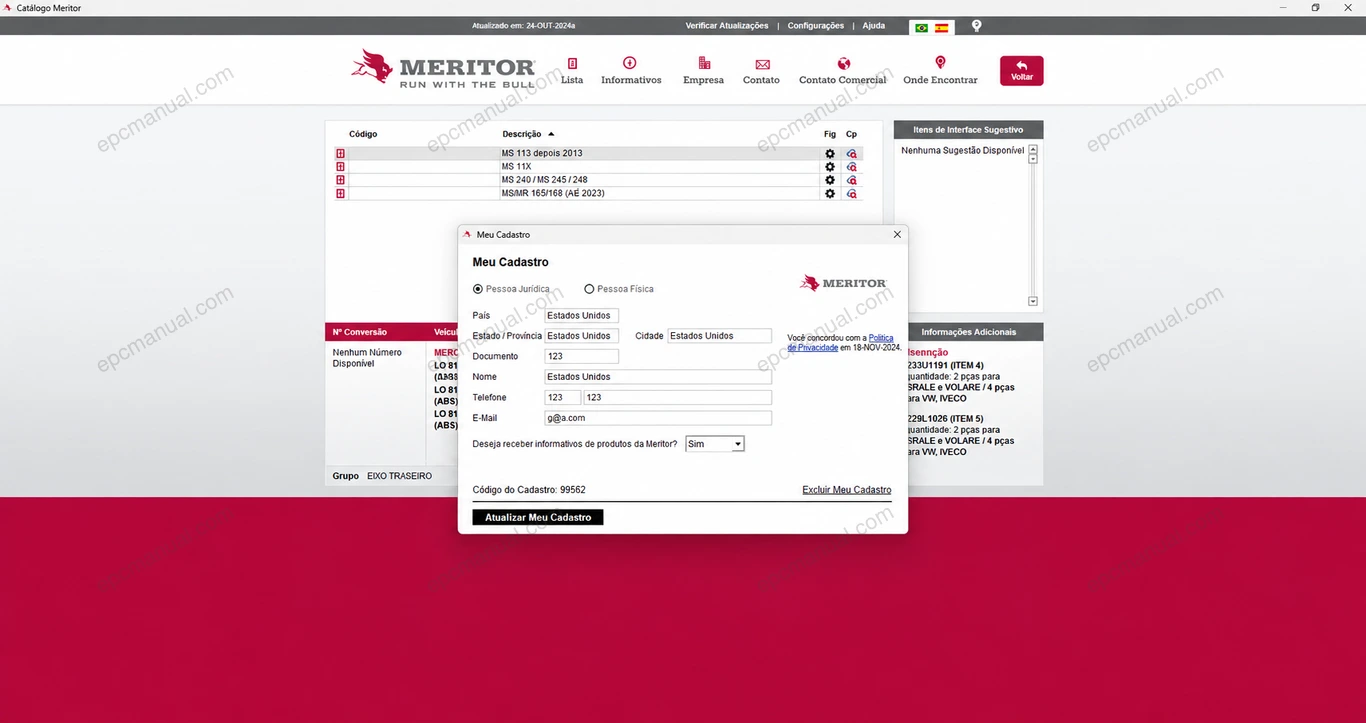Expand the MS 113 depois 2013 row
The image size is (1366, 723).
[x=340, y=153]
